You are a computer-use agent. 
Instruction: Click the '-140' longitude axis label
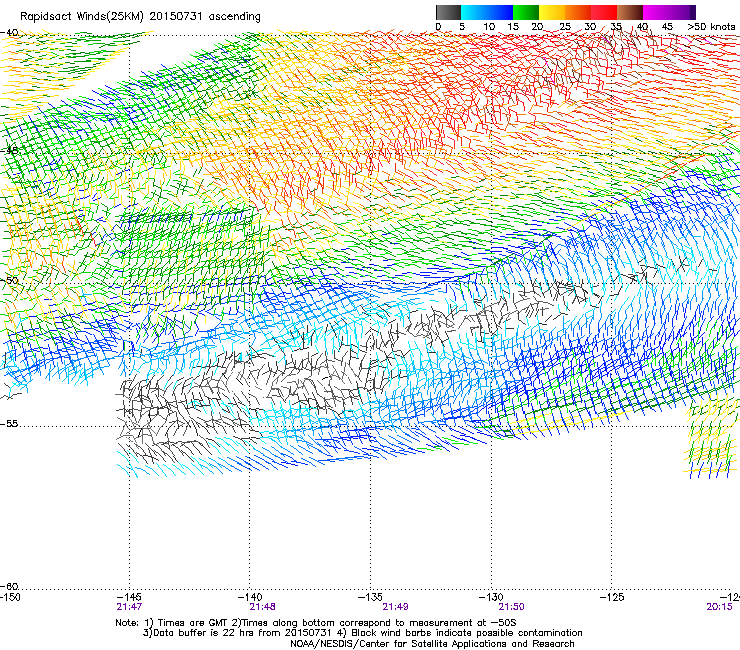click(x=250, y=597)
